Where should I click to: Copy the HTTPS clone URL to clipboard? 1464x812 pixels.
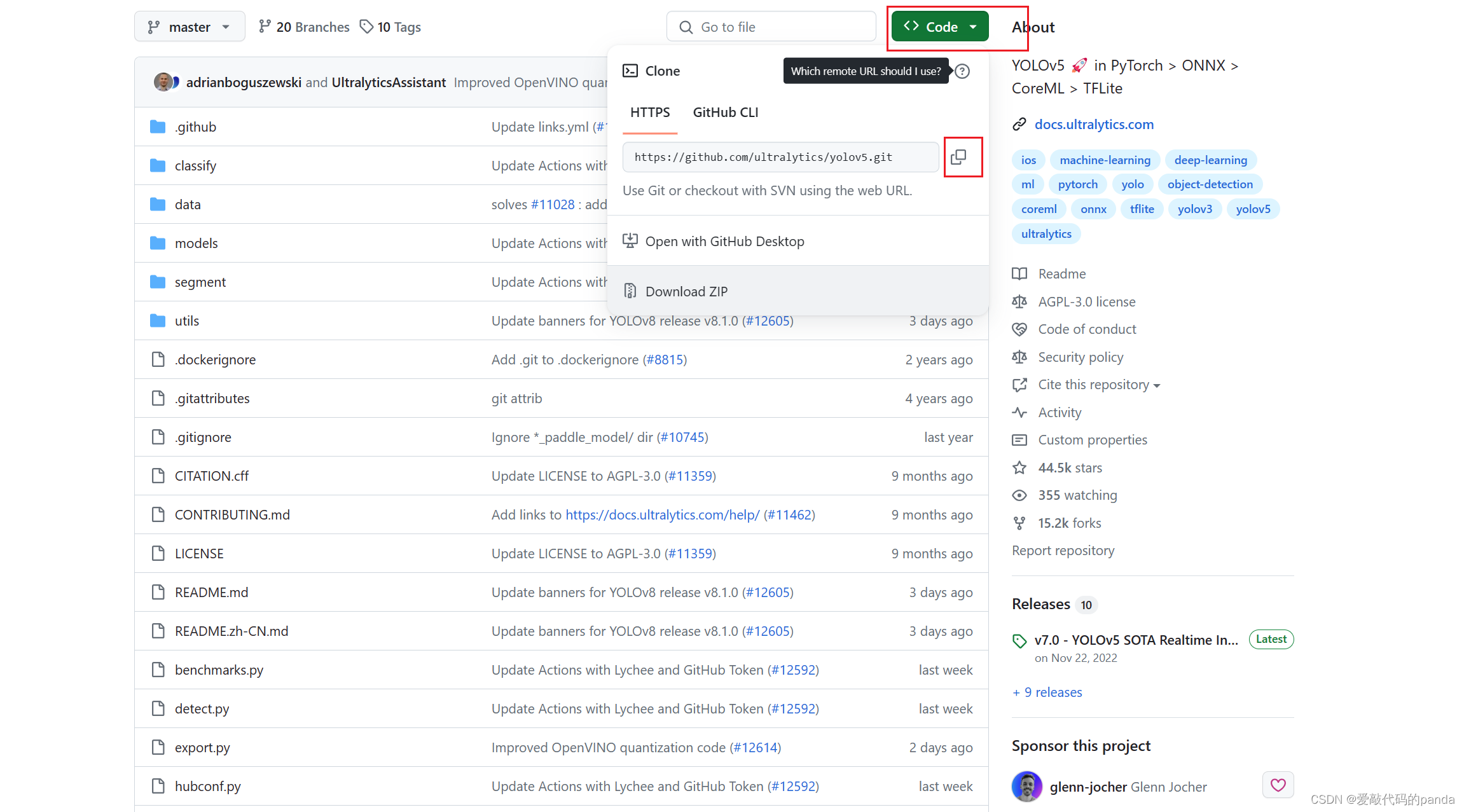coord(958,157)
